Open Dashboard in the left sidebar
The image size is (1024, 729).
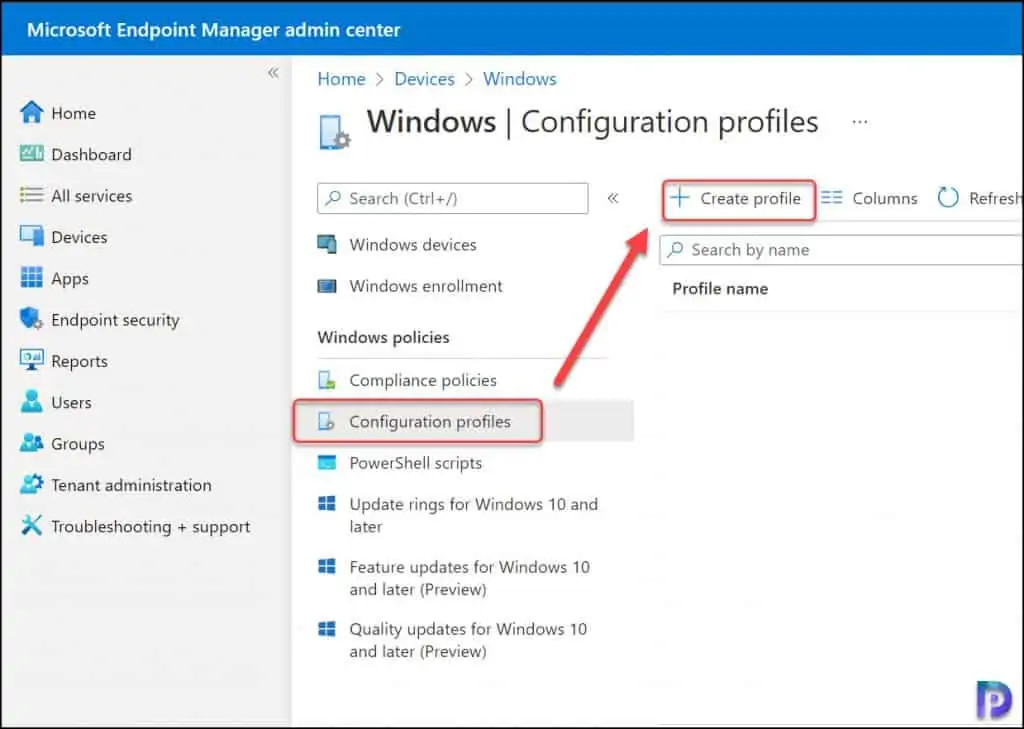click(x=91, y=154)
